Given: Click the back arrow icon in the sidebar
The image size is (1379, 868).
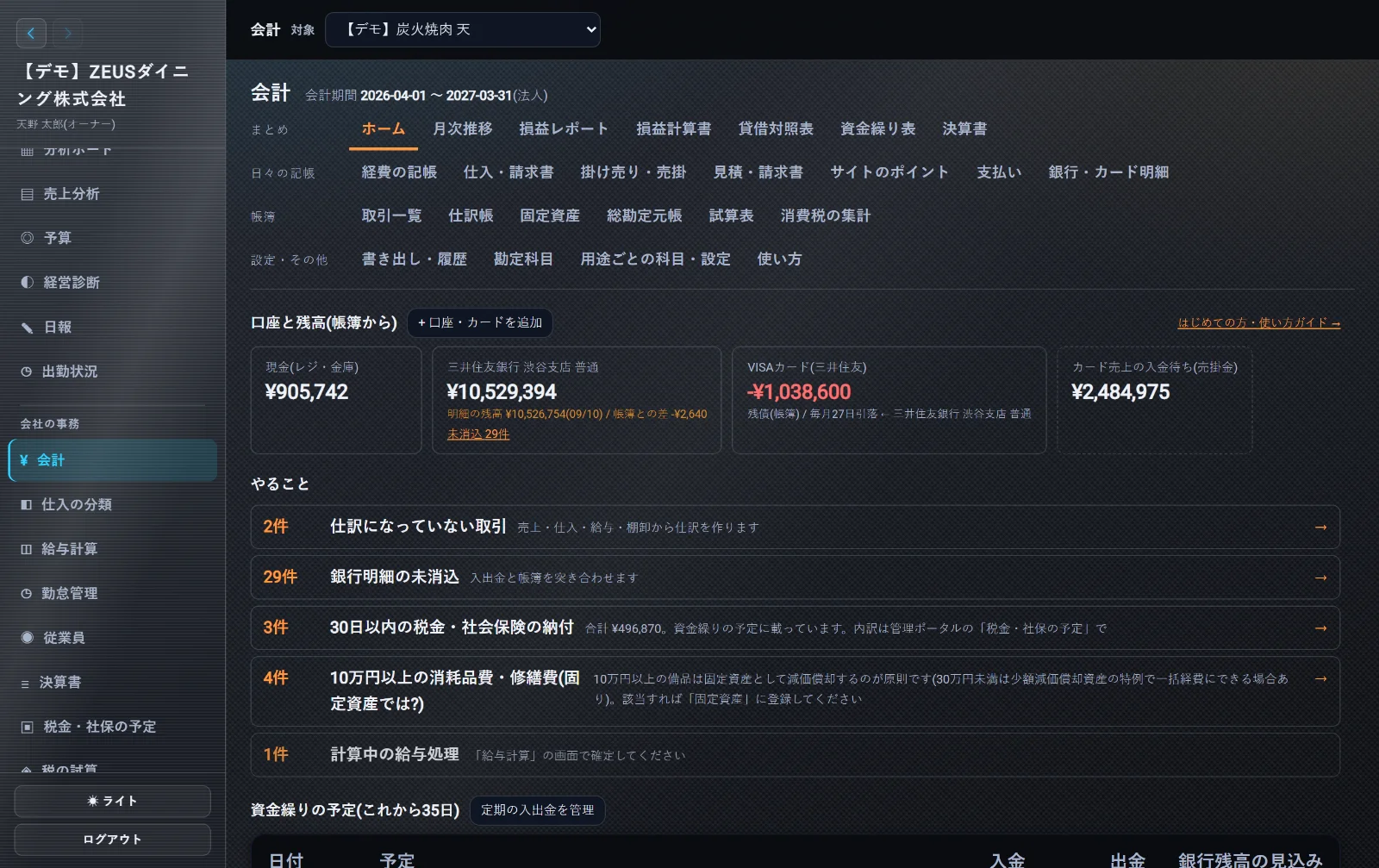Looking at the screenshot, I should pos(31,34).
